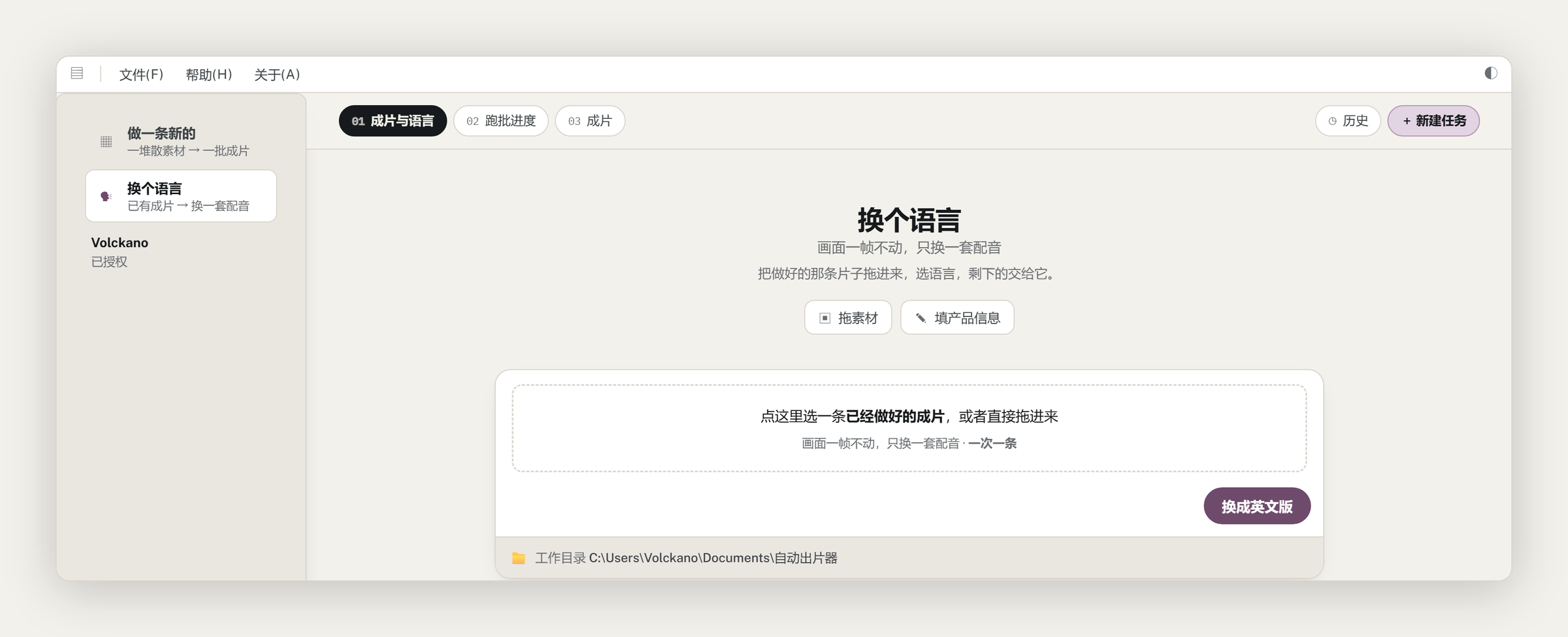Click the dashed drop zone to pick a video

pyautogui.click(x=909, y=428)
